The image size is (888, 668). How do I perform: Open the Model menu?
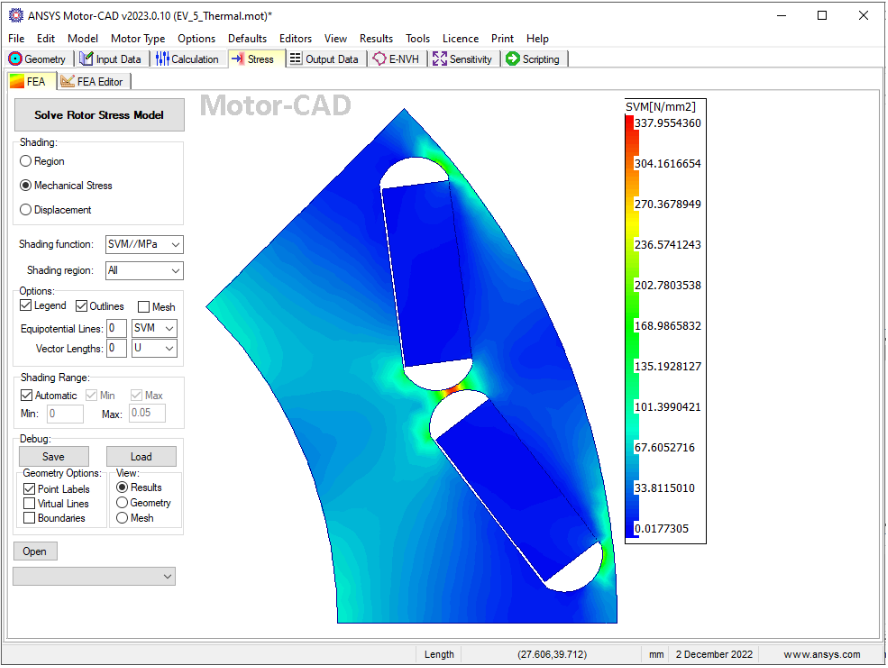[83, 38]
